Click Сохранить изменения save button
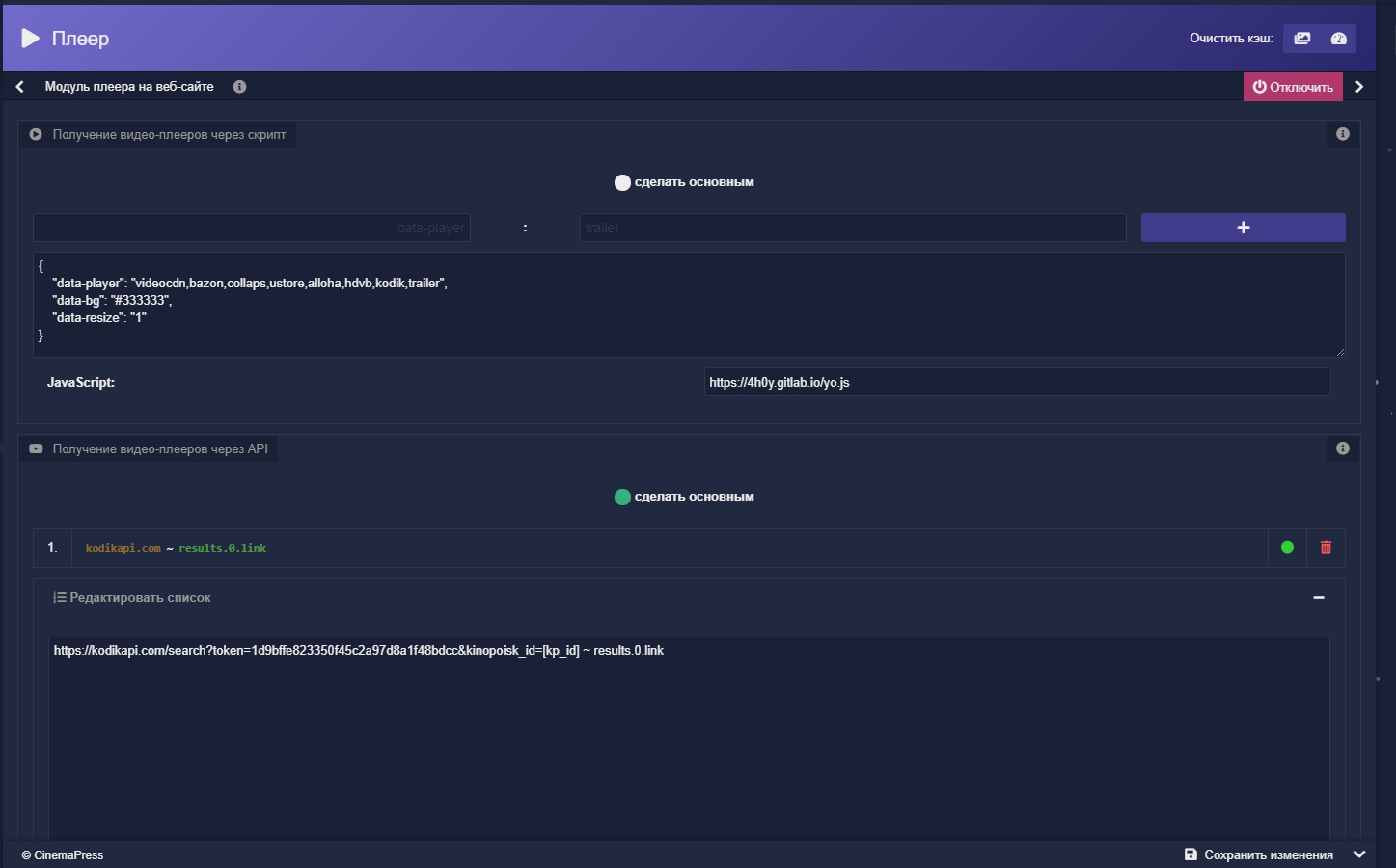 [x=1259, y=854]
